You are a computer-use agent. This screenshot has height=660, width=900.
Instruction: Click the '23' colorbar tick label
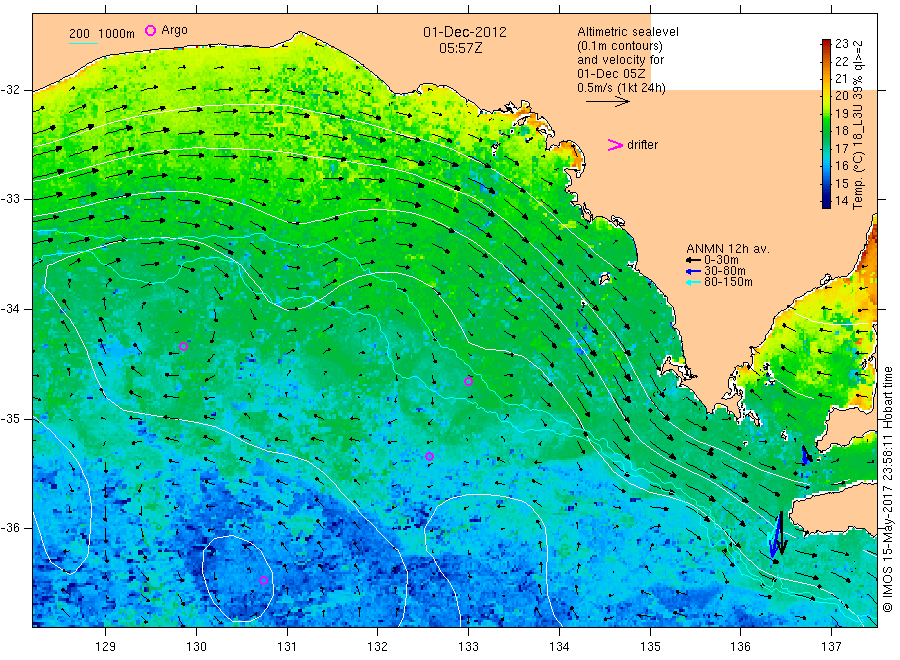click(x=841, y=44)
